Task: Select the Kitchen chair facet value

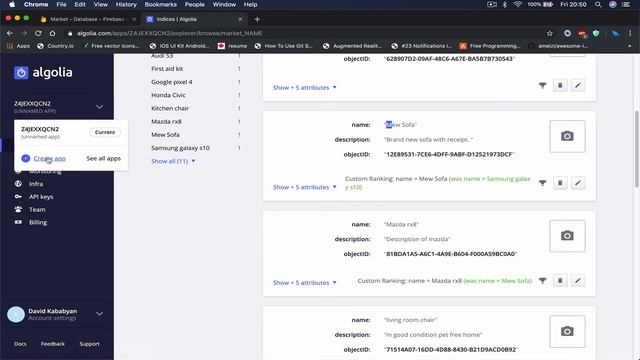Action: (x=170, y=108)
